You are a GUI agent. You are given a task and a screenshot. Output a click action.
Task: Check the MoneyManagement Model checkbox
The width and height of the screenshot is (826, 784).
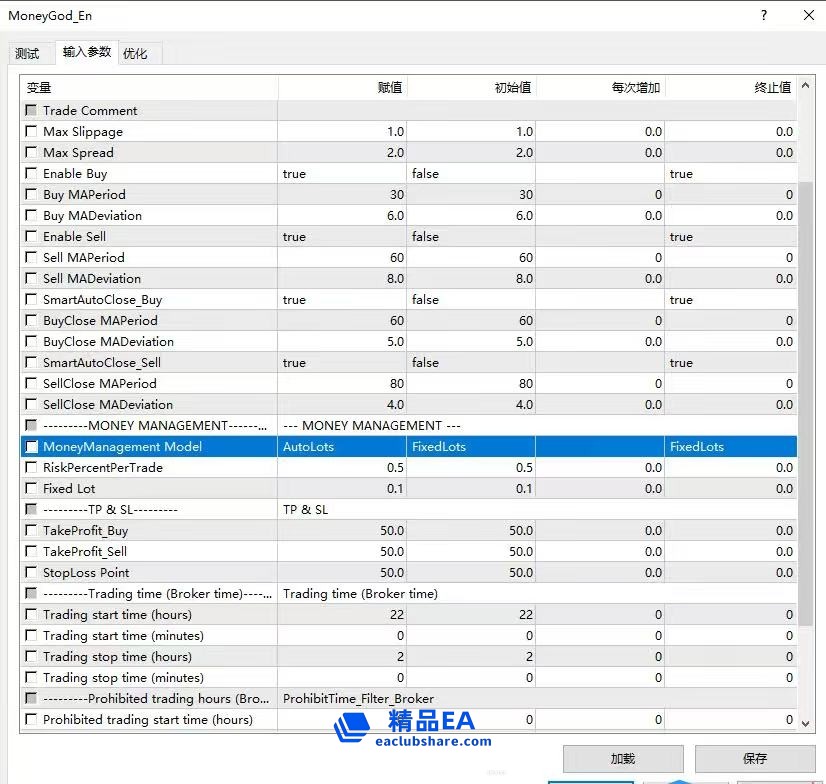click(31, 447)
